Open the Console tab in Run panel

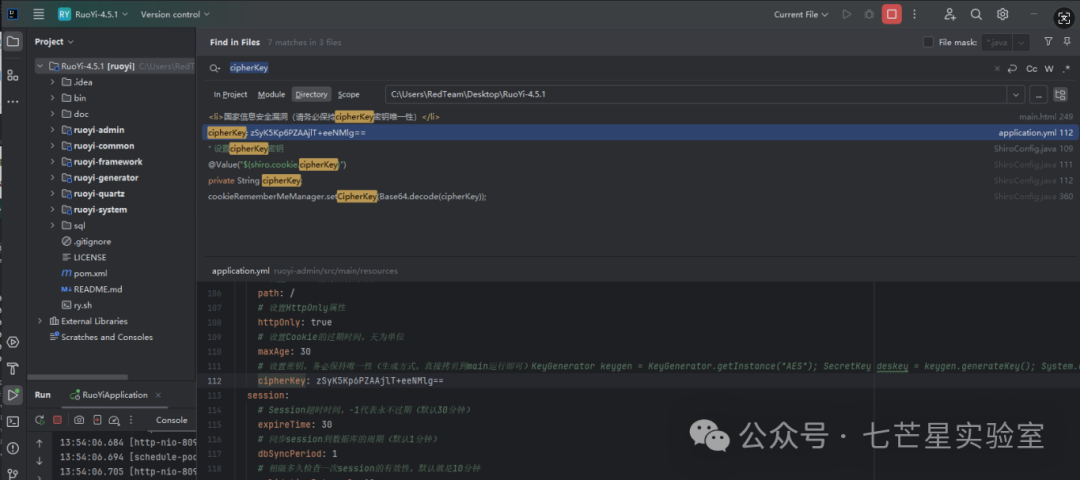[172, 419]
